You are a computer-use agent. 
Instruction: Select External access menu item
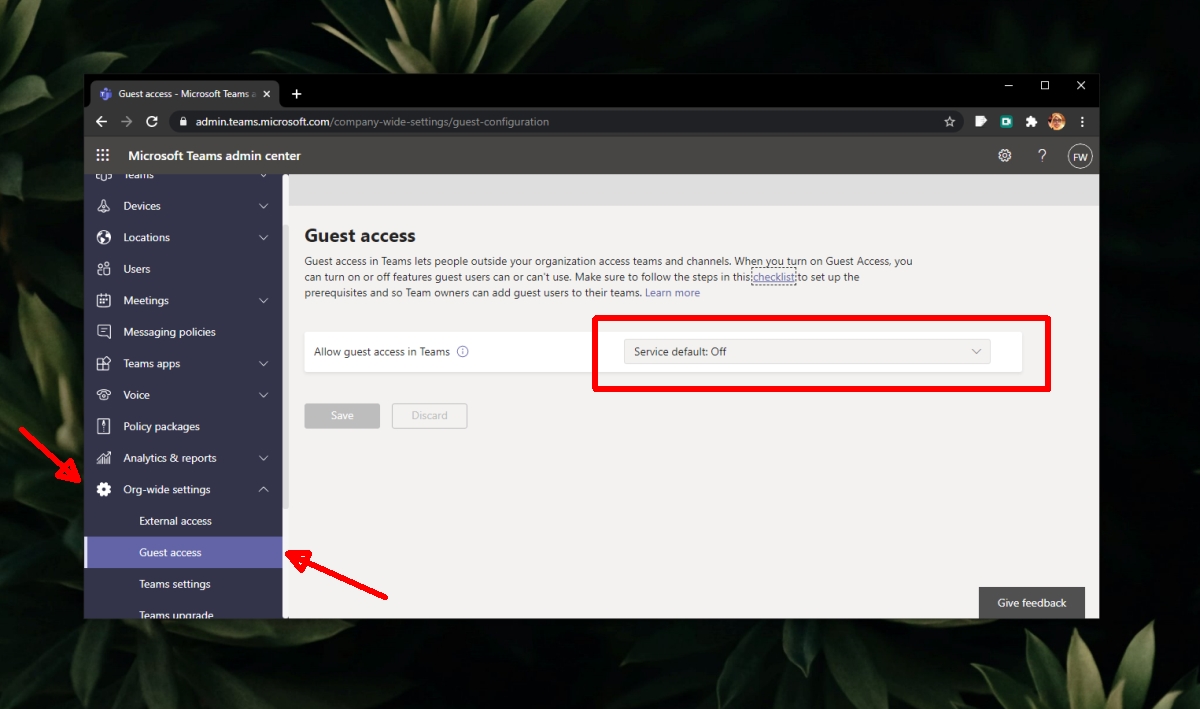click(184, 521)
